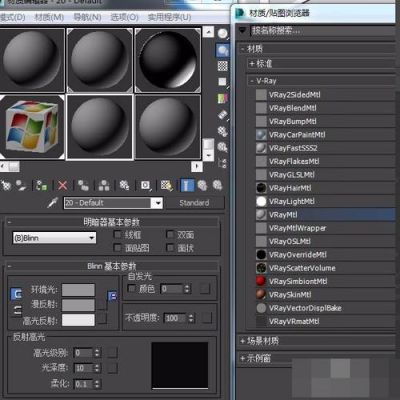Viewport: 400px width, 400px height.
Task: Open Material/Map Navigator icon
Action: click(x=223, y=163)
